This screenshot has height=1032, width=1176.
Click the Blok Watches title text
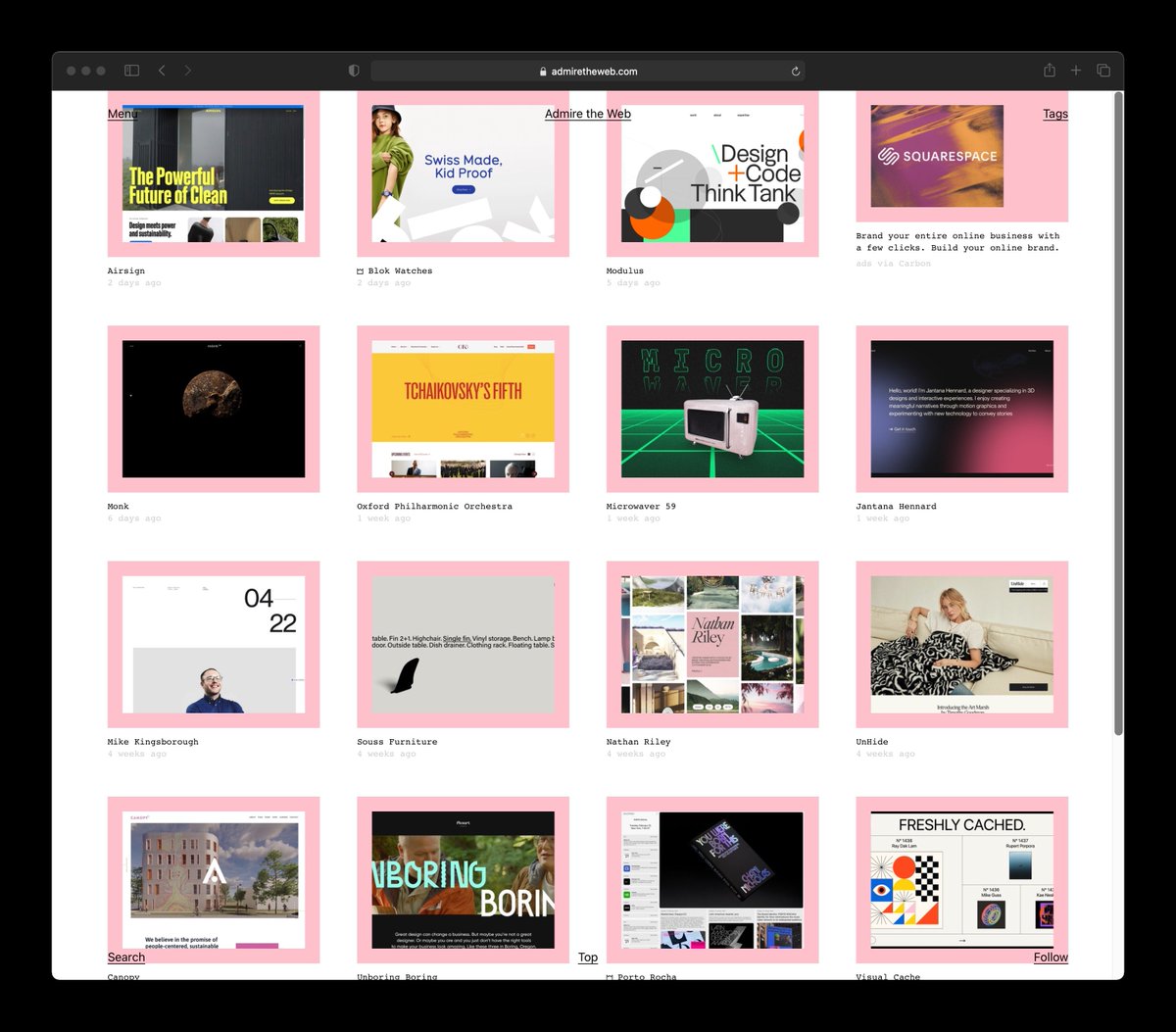[400, 270]
